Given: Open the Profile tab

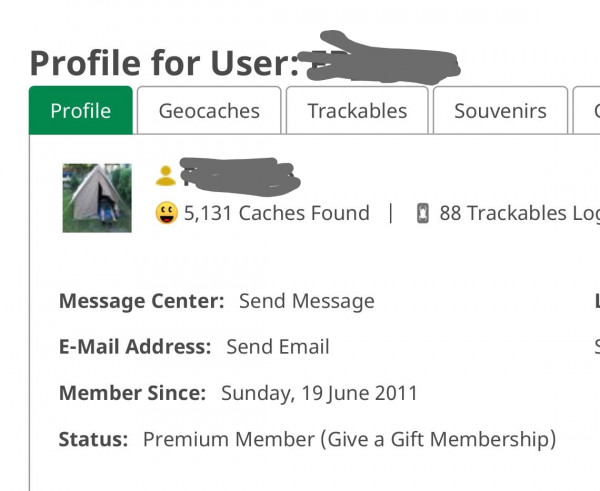Looking at the screenshot, I should 81,110.
